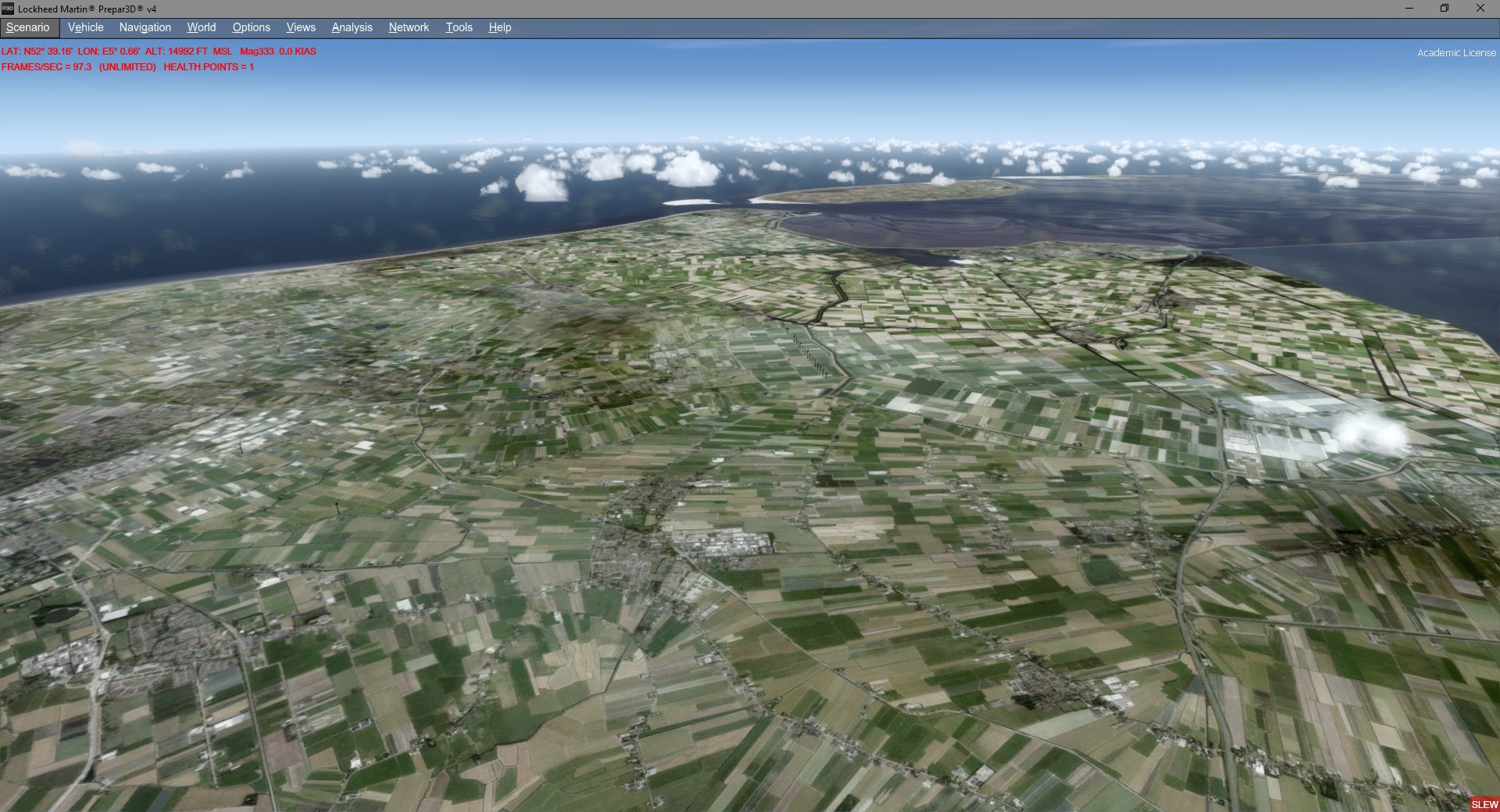The width and height of the screenshot is (1500, 812).
Task: Click the LAT N52° 39.16' readout
Action: [x=37, y=52]
